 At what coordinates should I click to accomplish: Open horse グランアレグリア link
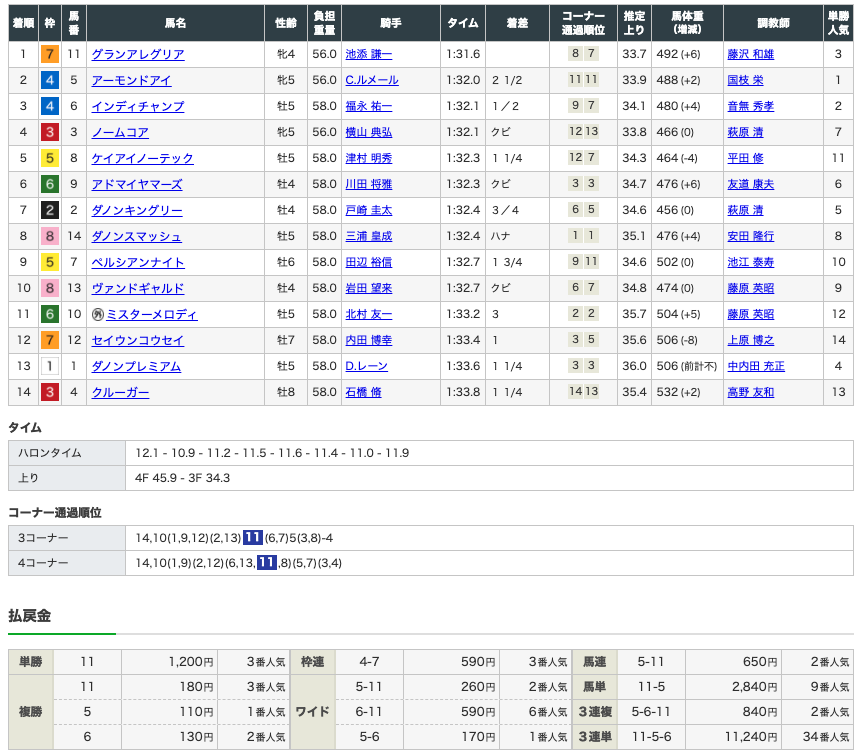click(x=138, y=54)
